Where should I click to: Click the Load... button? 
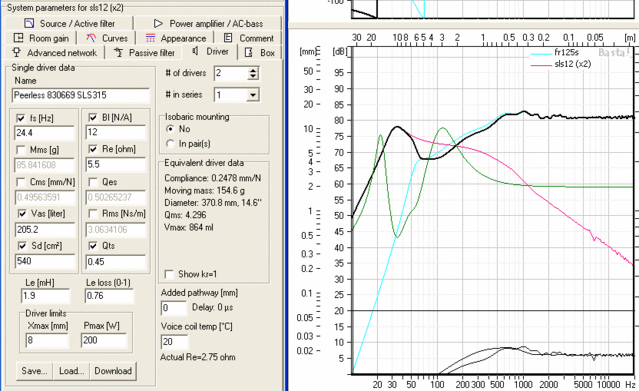click(x=71, y=371)
